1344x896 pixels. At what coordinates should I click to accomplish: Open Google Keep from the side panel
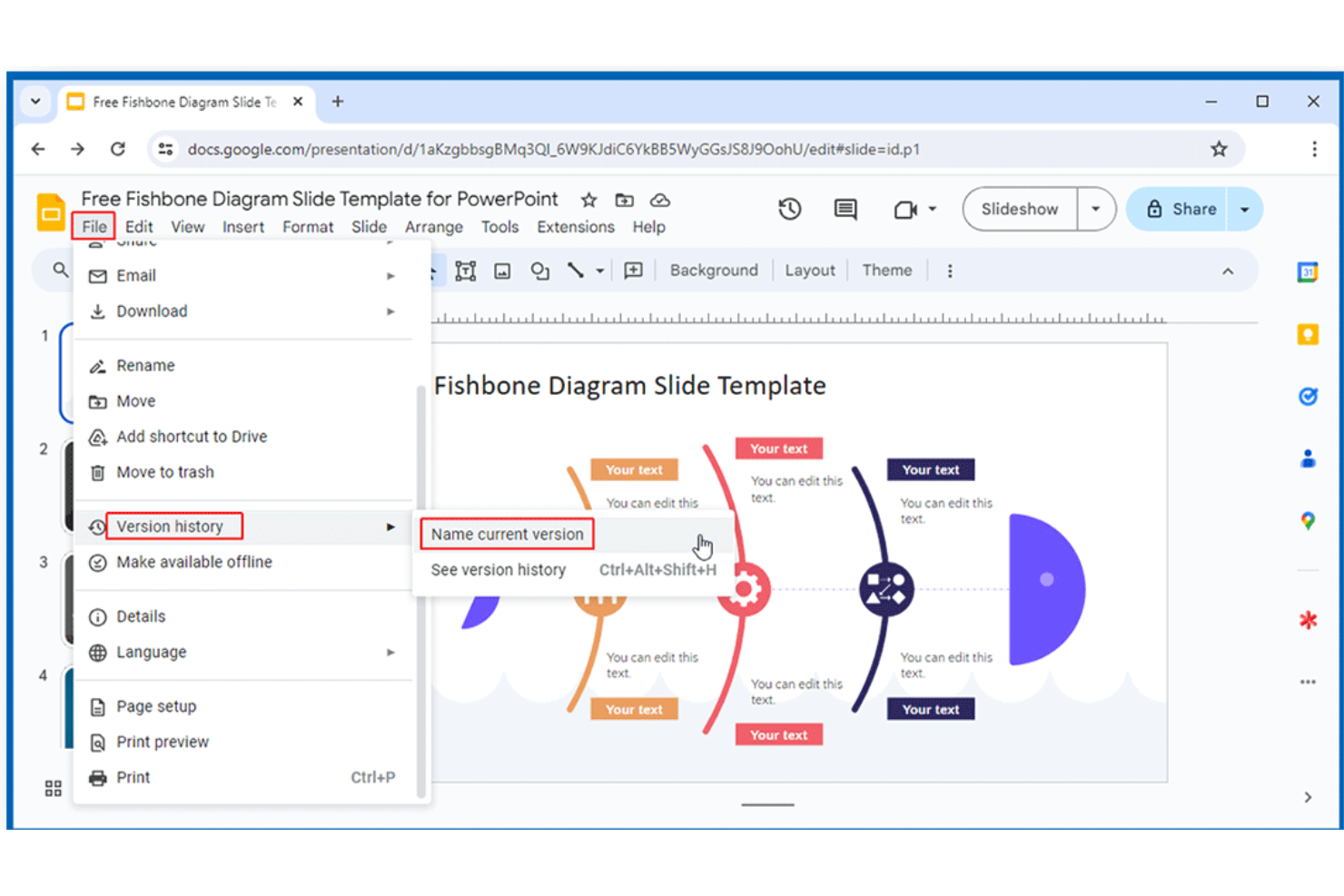tap(1308, 333)
